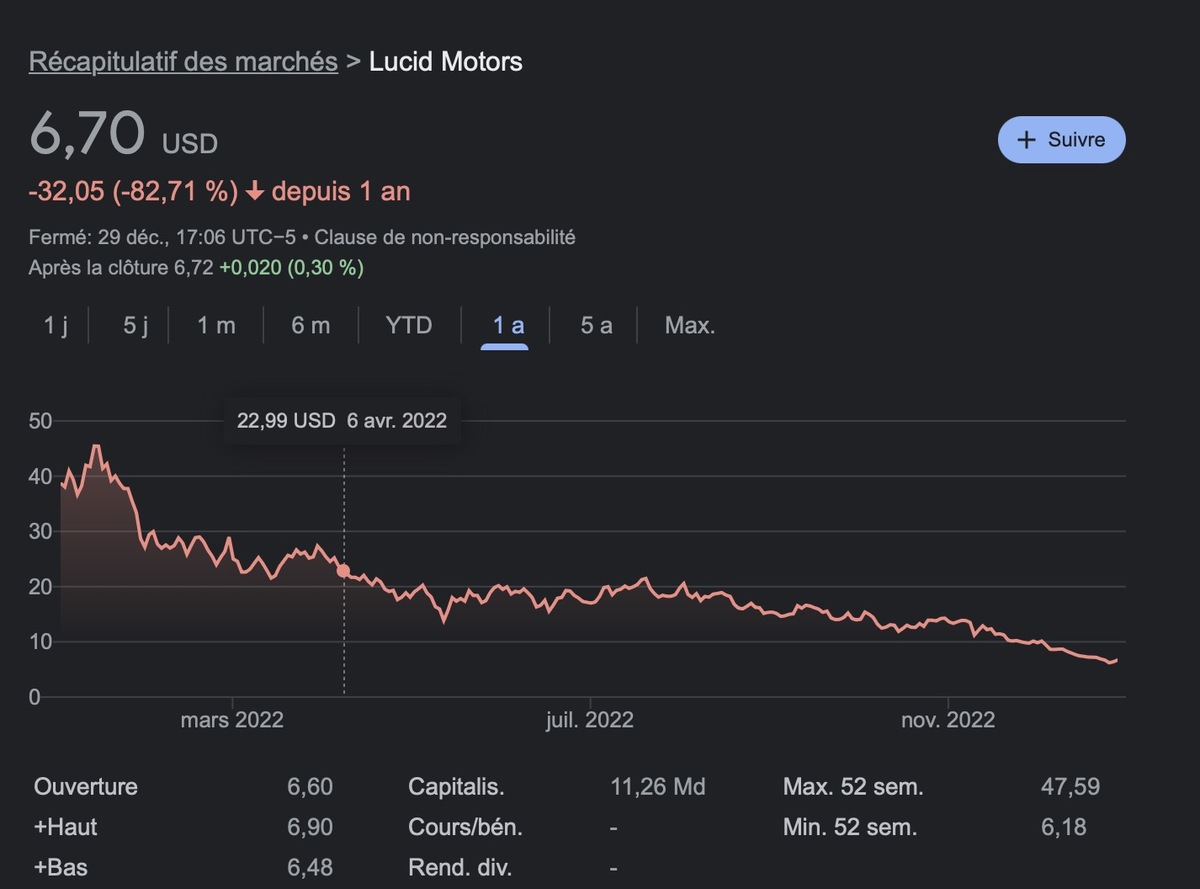Click the 11,26 Md market cap value

click(658, 787)
